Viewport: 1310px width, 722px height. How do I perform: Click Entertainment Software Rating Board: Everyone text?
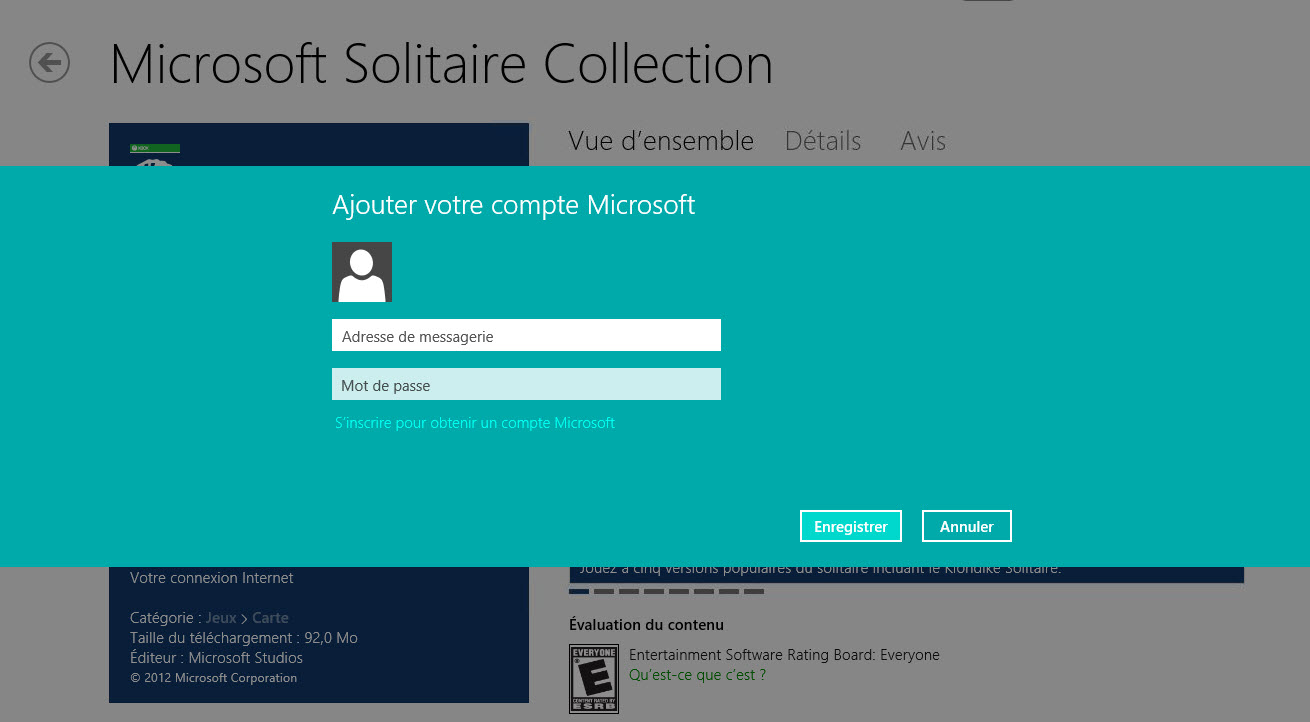(x=784, y=655)
